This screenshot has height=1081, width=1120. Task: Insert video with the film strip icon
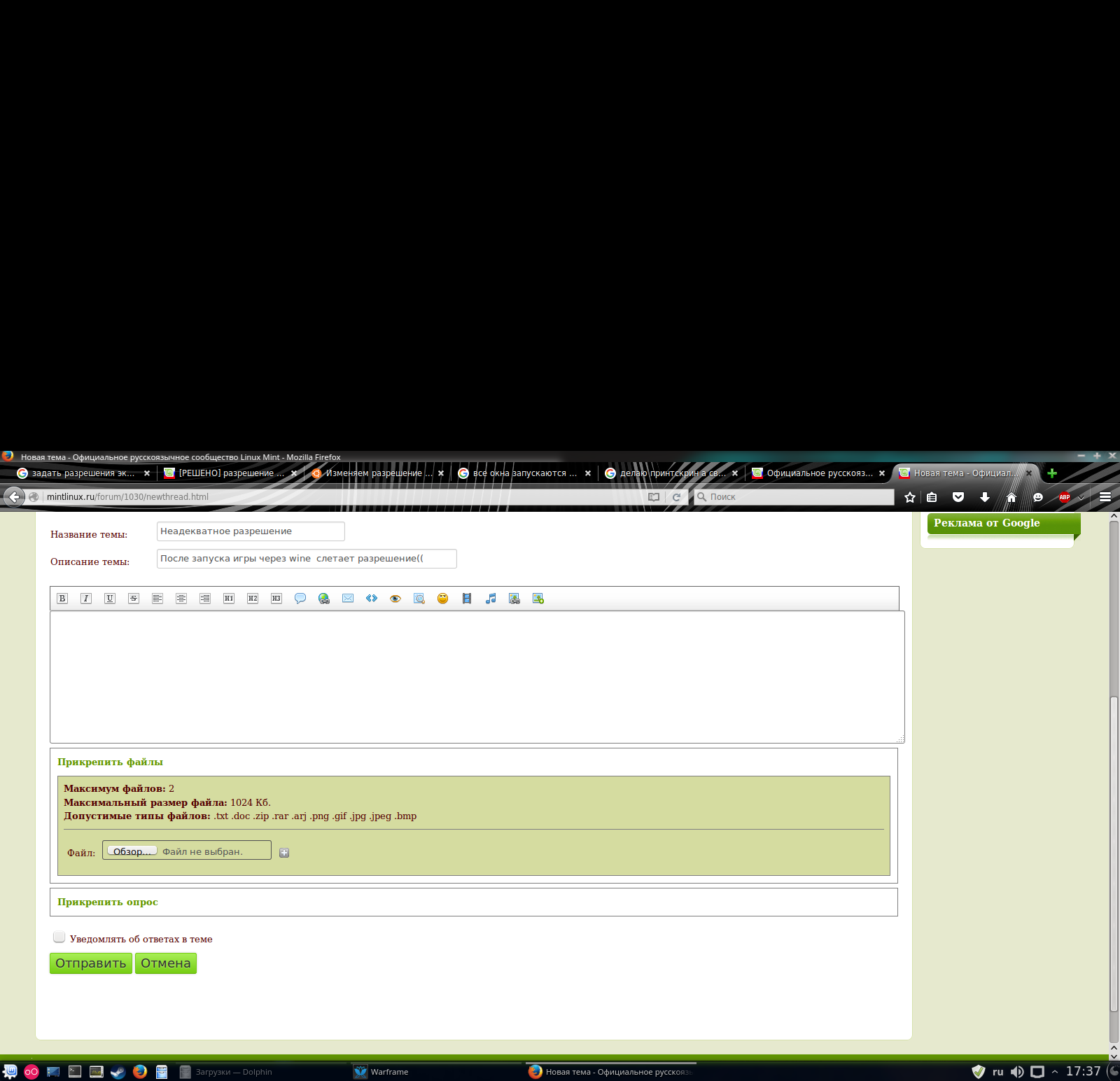coord(467,599)
